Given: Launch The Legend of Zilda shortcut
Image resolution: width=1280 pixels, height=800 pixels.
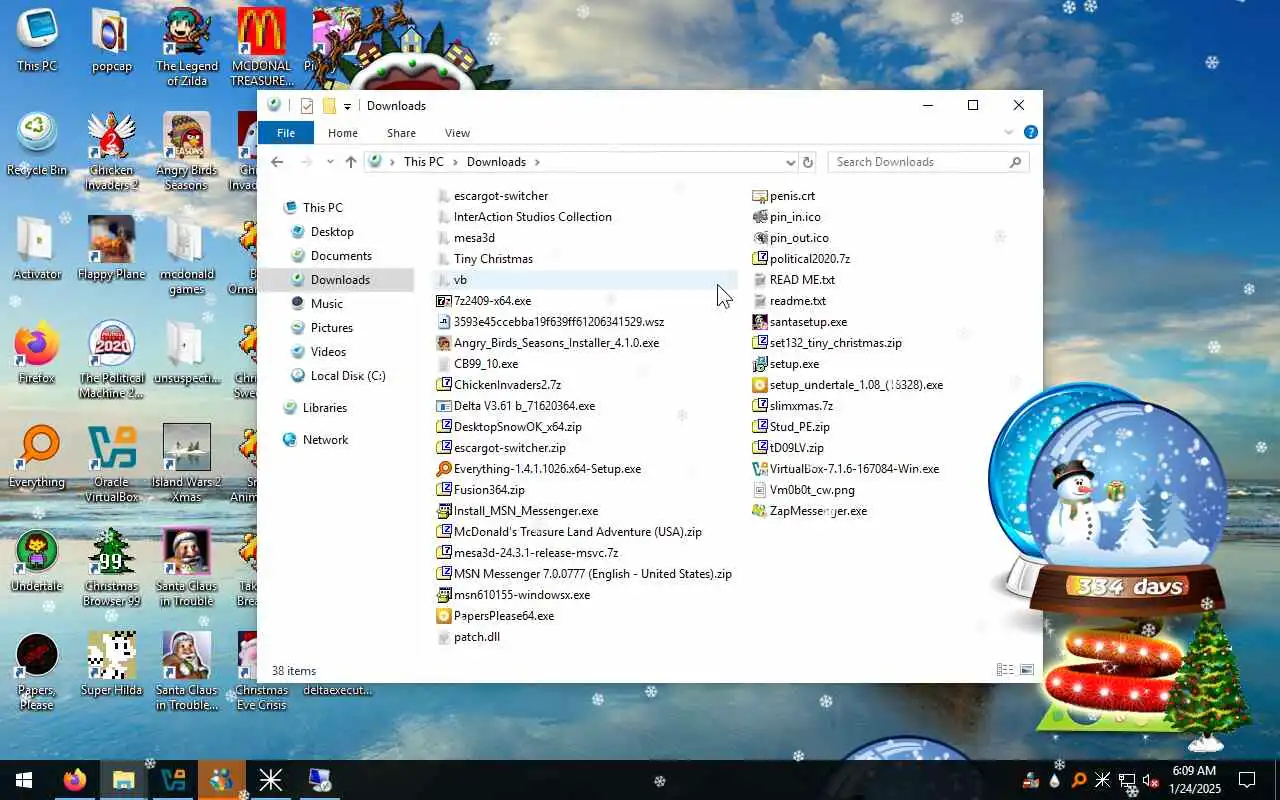Looking at the screenshot, I should pos(187,47).
